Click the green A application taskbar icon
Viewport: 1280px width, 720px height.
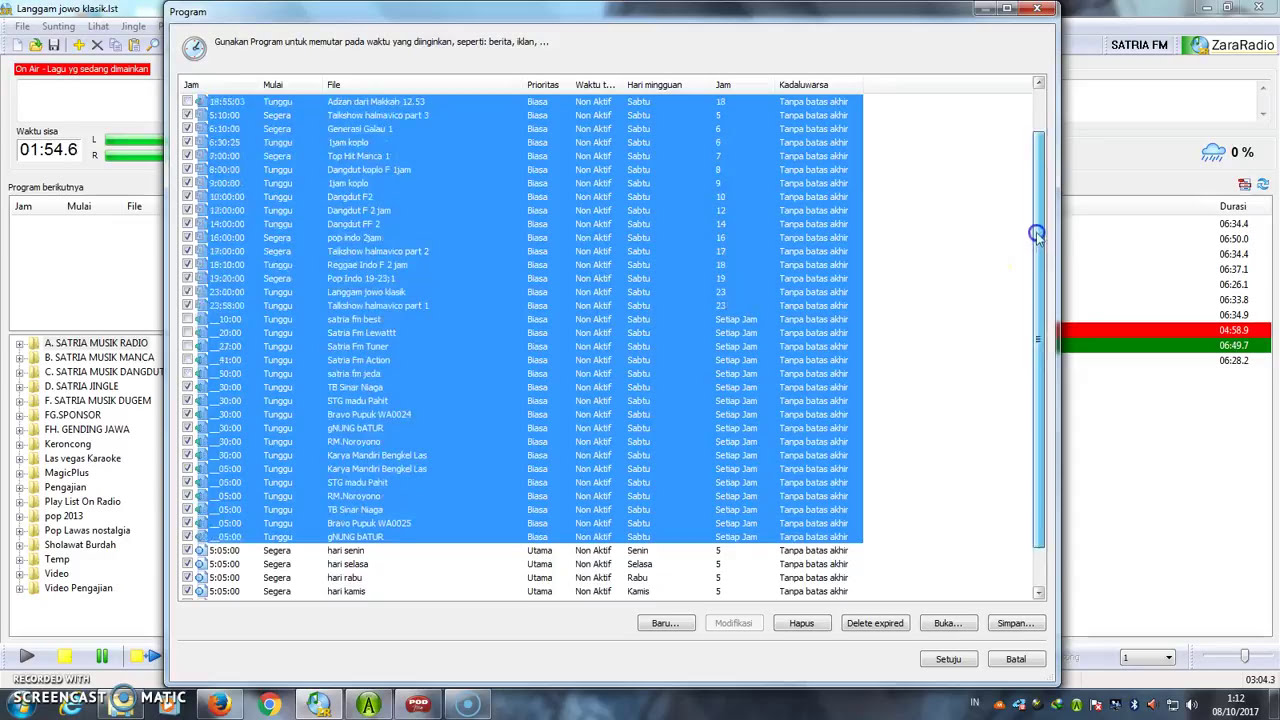pos(369,704)
